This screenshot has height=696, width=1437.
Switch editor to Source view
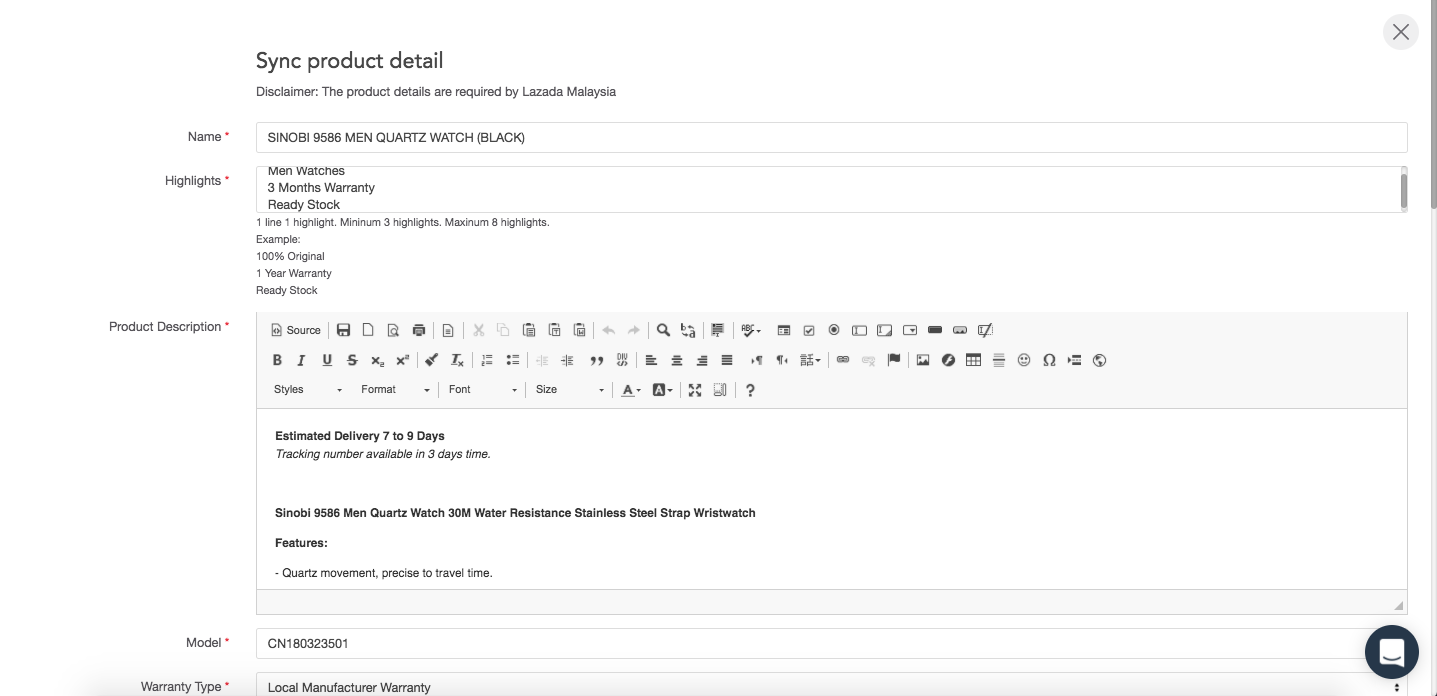tap(296, 330)
